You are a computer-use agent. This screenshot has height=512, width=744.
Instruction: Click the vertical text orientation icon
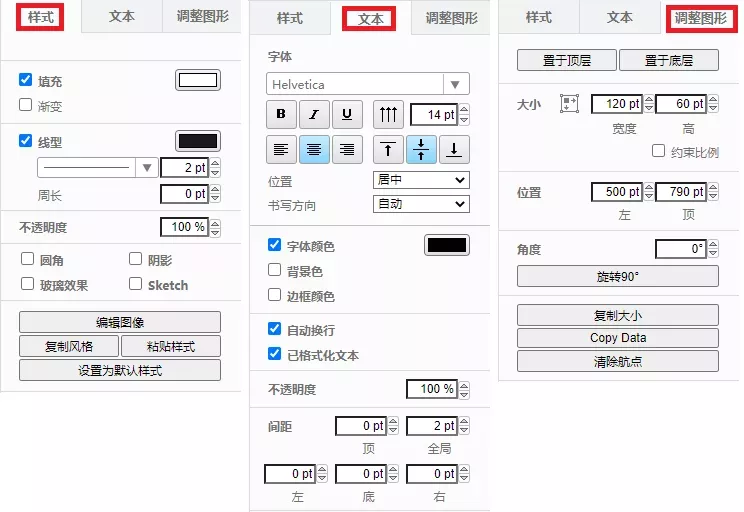pos(388,114)
